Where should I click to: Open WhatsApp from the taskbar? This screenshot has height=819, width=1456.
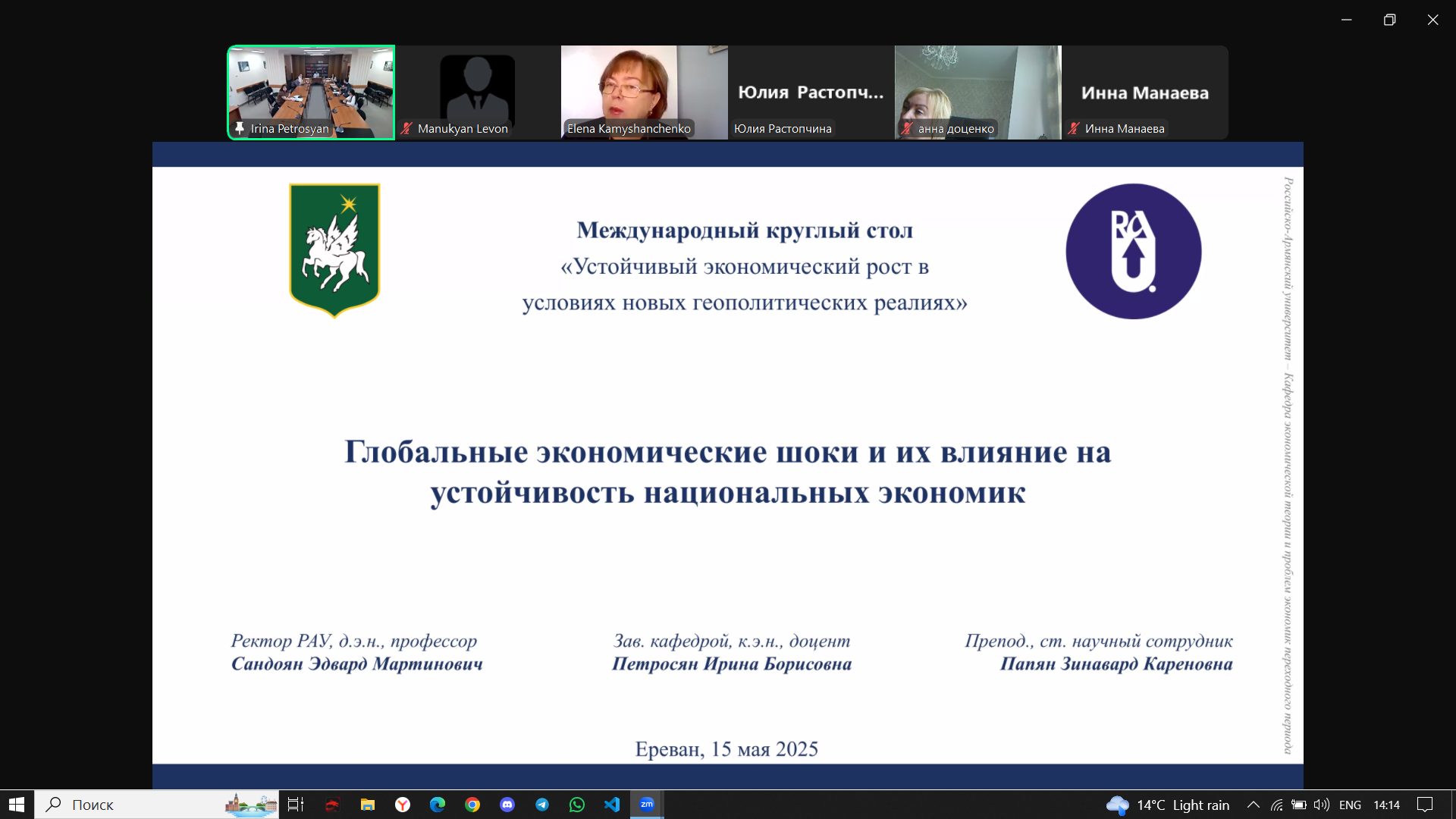(x=577, y=805)
